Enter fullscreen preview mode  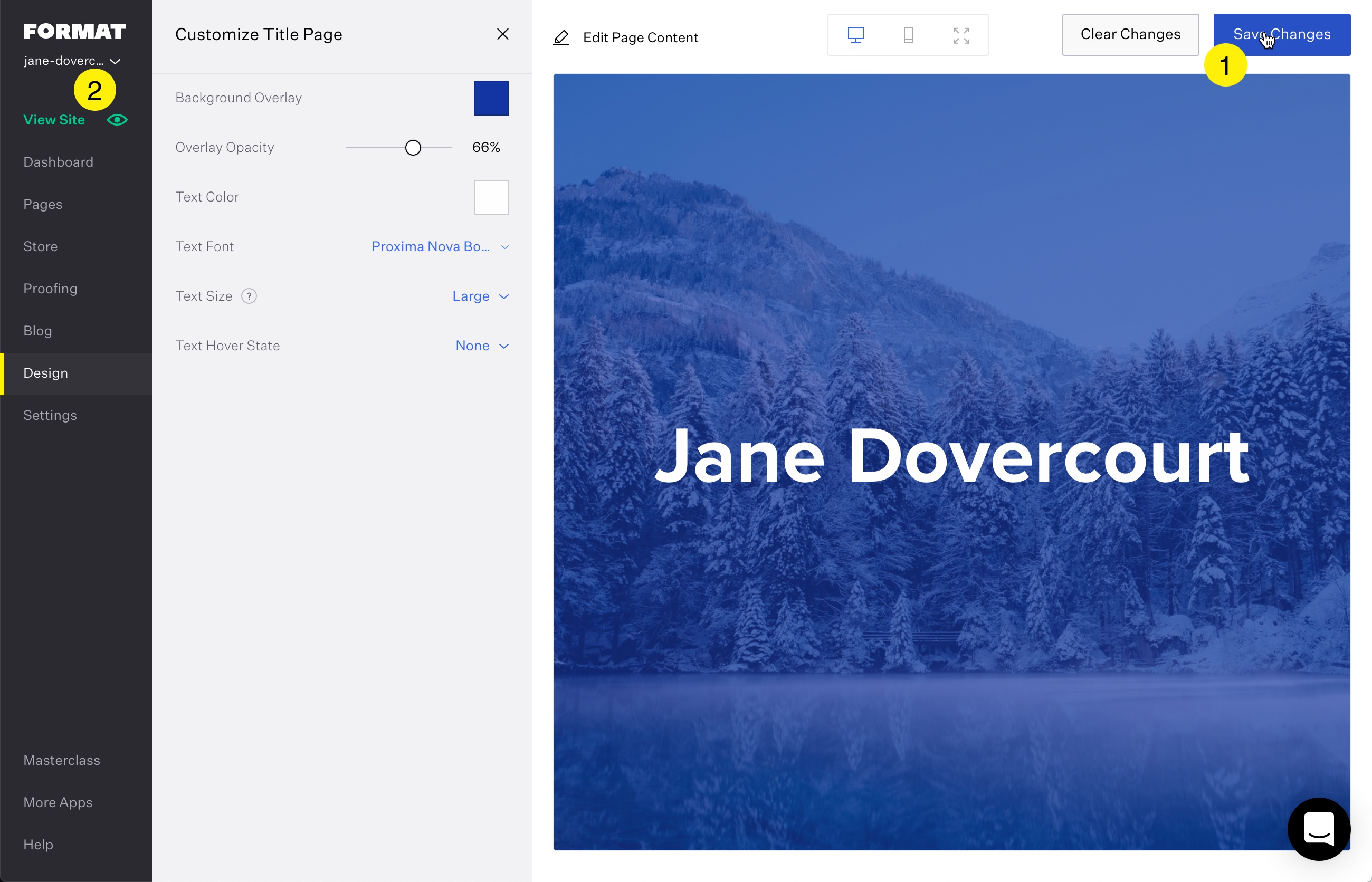[961, 35]
